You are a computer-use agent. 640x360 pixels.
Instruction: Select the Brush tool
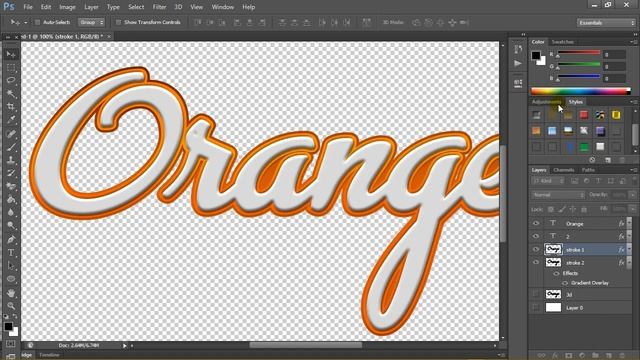click(x=11, y=147)
